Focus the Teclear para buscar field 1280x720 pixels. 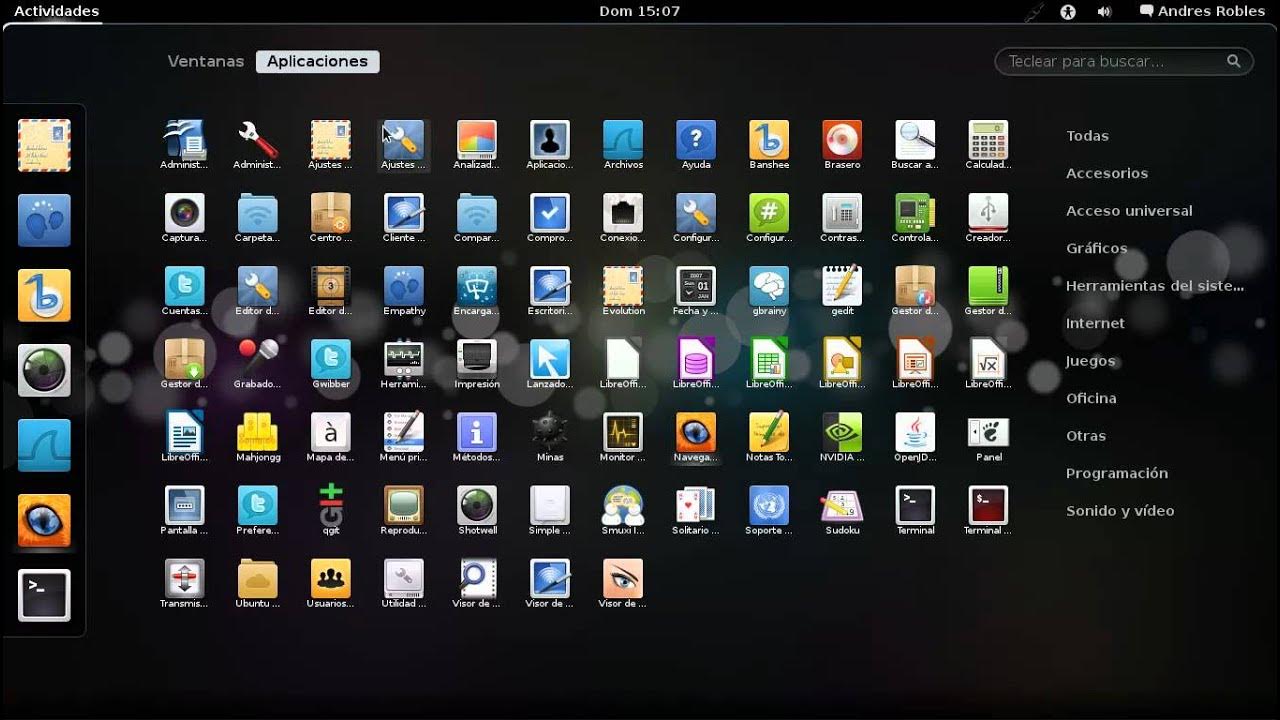point(1124,61)
